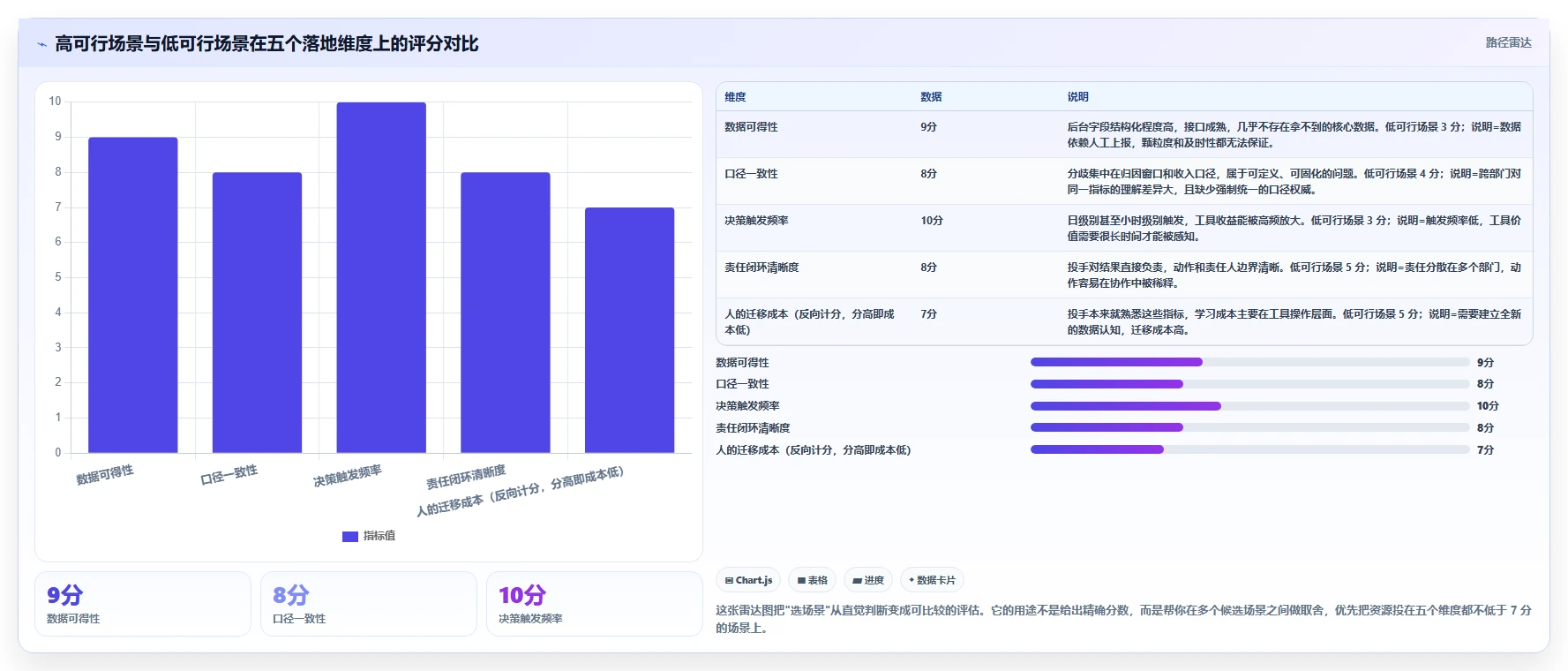1568x671 pixels.
Task: Click the 指标值 legend text
Action: pyautogui.click(x=379, y=536)
